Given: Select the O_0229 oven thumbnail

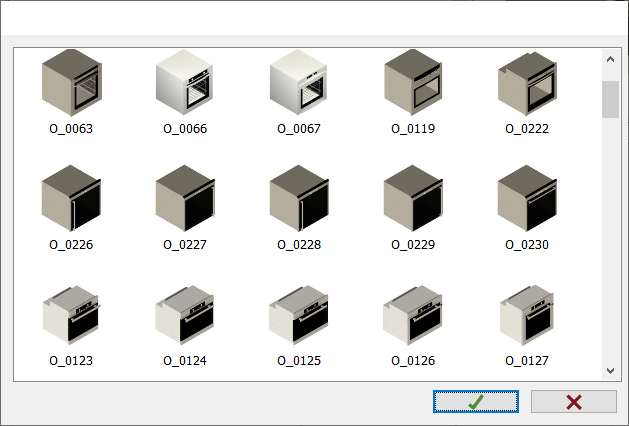Looking at the screenshot, I should click(413, 198).
